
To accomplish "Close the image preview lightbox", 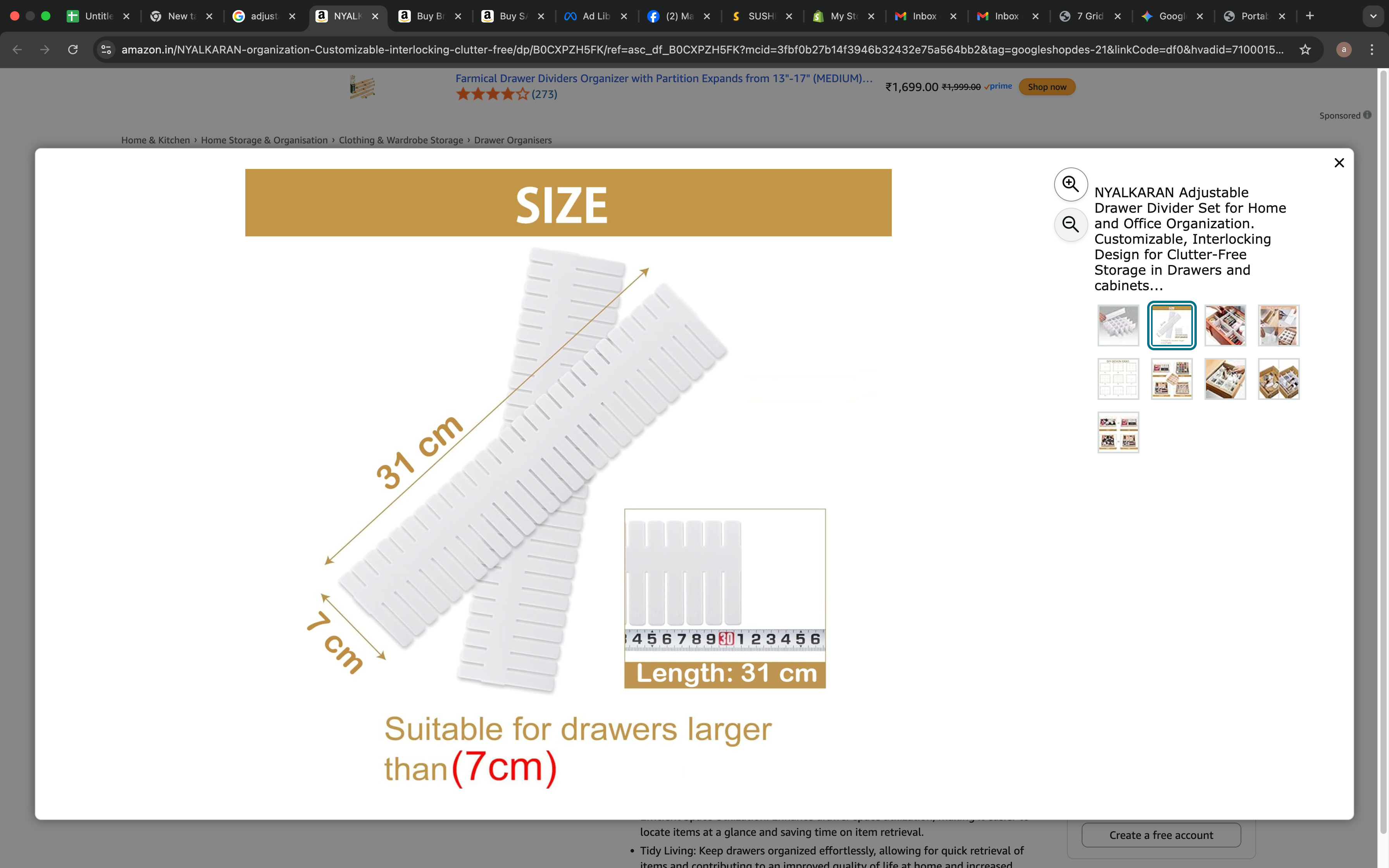I will coord(1340,163).
